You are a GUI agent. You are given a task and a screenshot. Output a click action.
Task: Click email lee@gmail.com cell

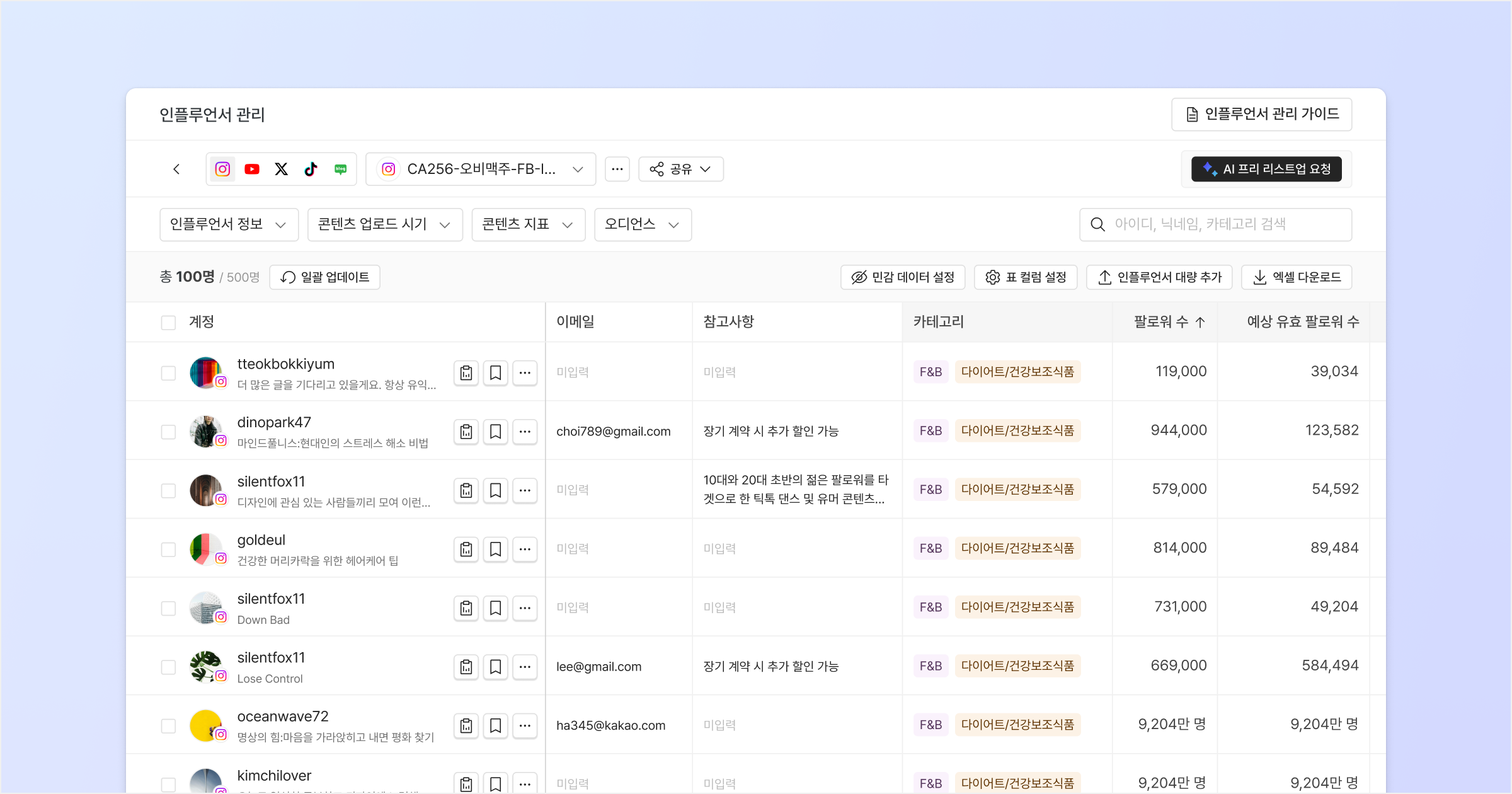[598, 667]
